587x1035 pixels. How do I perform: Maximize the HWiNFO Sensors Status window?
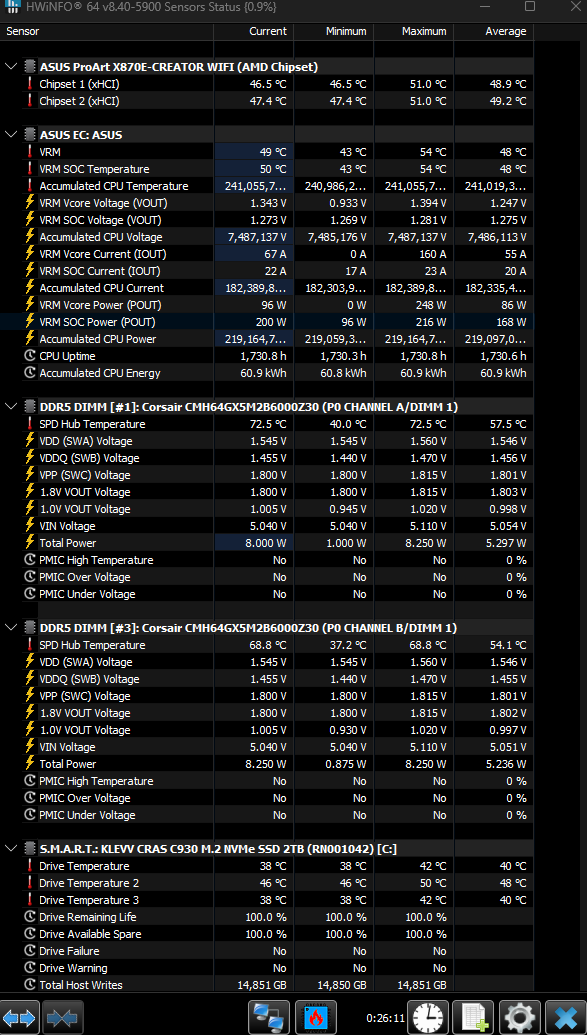pos(530,7)
